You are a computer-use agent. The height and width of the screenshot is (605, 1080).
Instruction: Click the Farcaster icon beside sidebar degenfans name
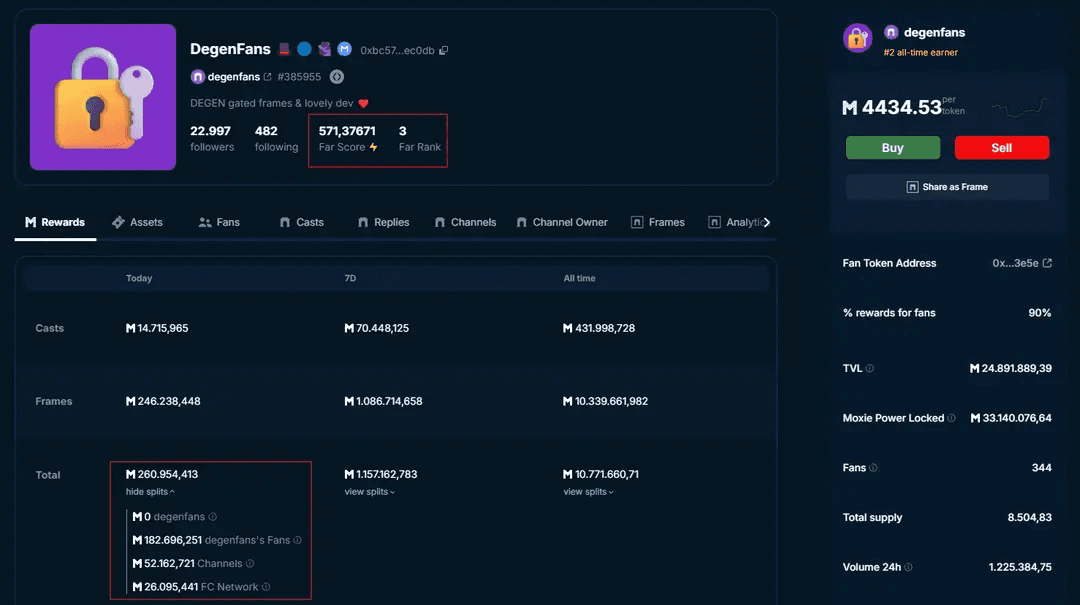(x=891, y=32)
